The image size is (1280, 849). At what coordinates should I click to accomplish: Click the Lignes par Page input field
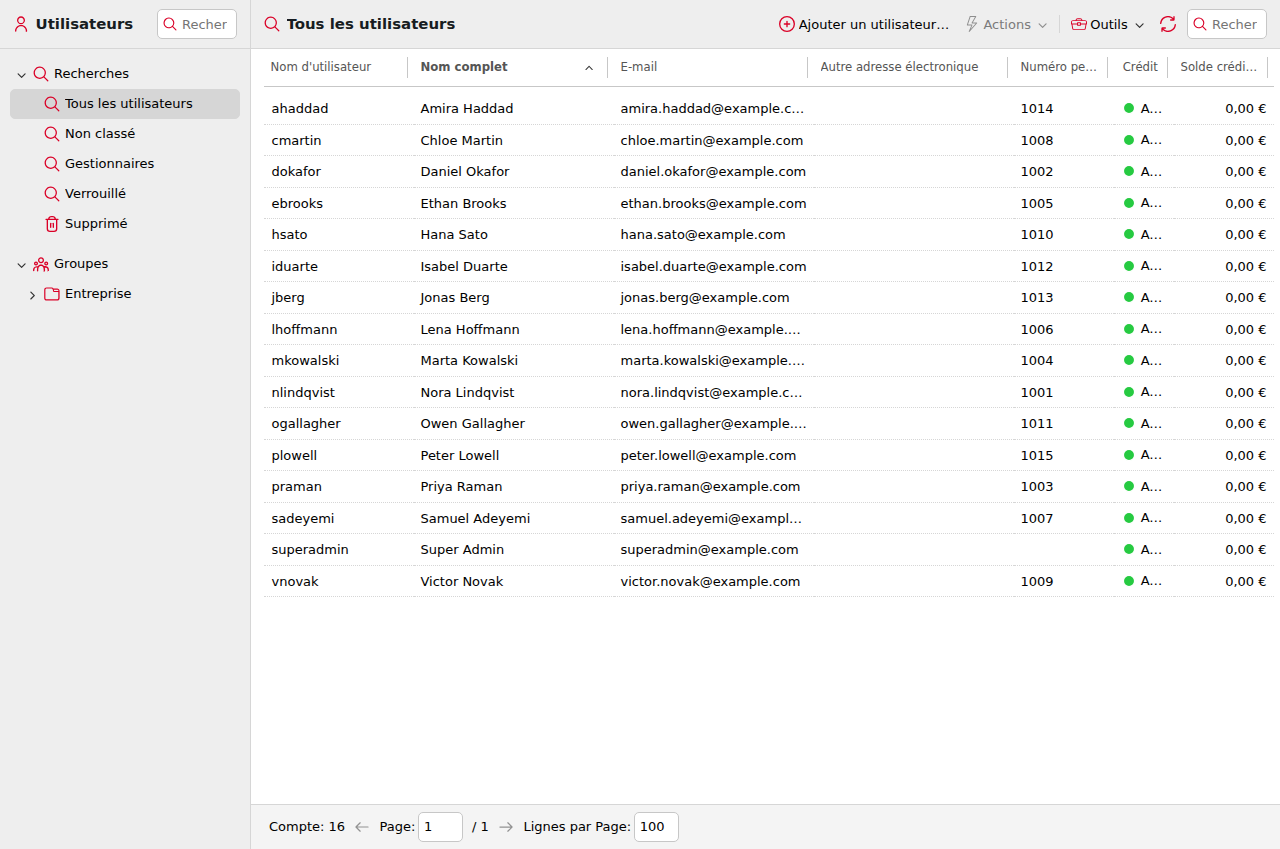click(656, 827)
